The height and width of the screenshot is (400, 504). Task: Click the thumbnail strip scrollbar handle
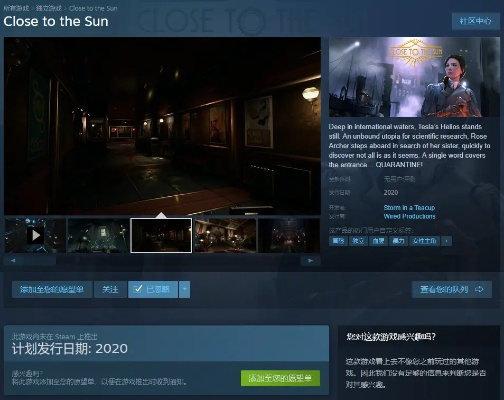pos(39,260)
